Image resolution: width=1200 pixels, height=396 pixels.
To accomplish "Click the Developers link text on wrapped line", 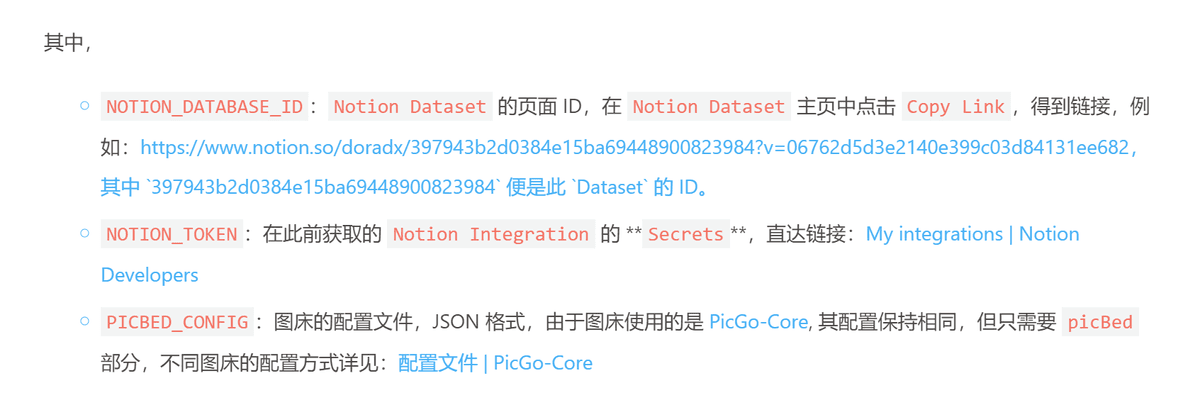I will coord(149,275).
